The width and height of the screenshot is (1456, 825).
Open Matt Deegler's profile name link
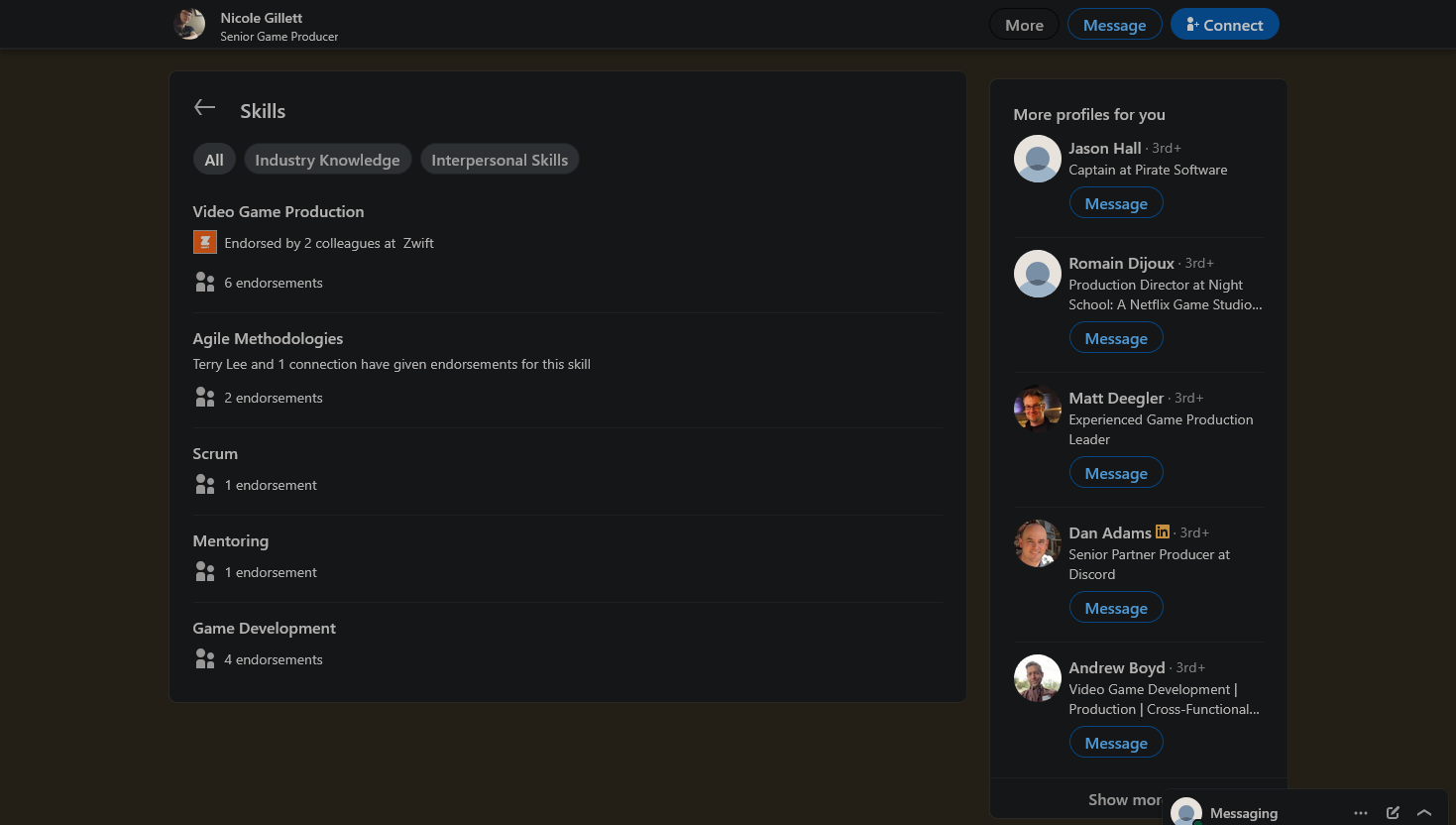pyautogui.click(x=1116, y=398)
